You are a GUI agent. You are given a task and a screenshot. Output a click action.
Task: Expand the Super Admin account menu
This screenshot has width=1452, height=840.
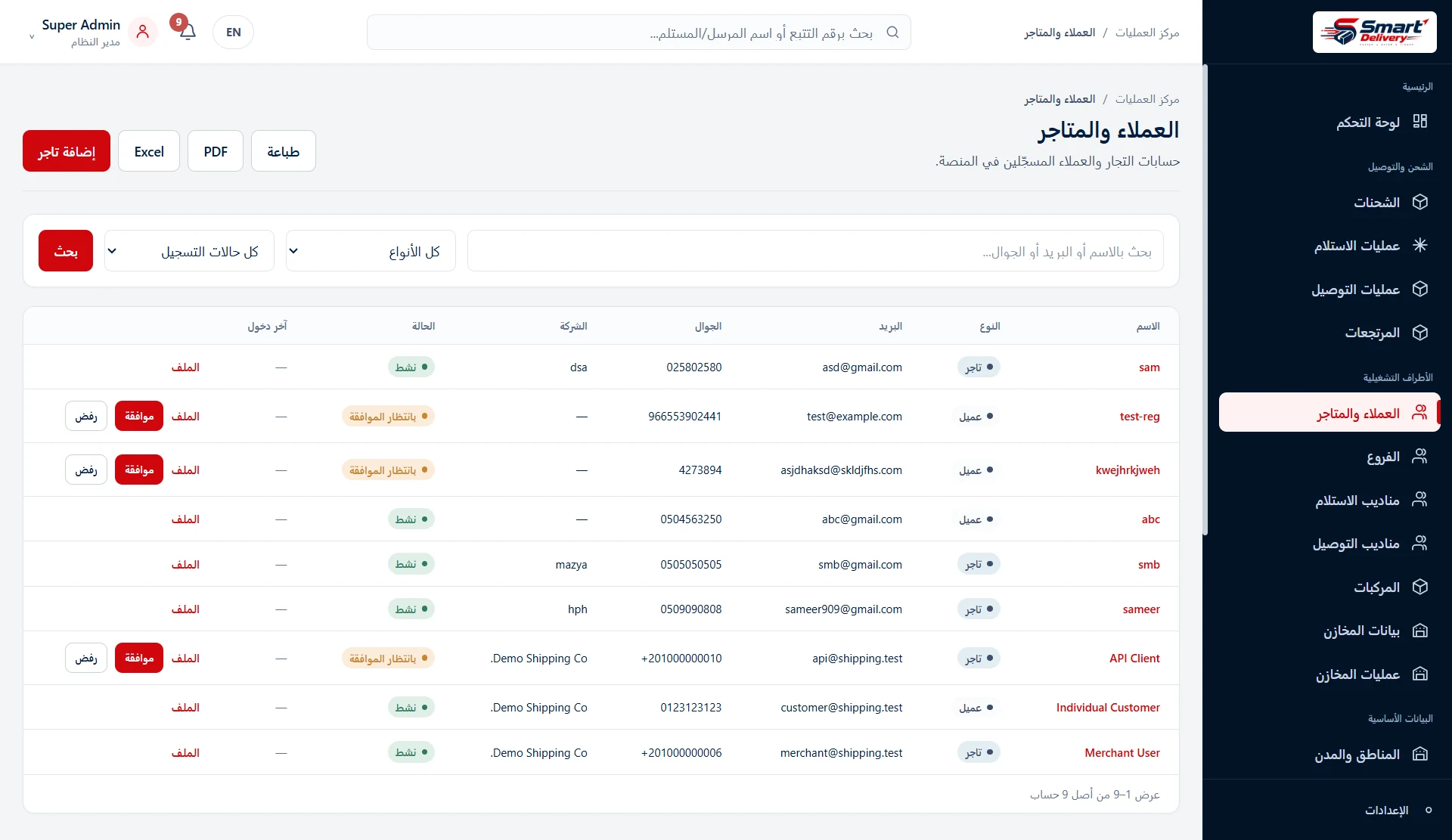(76, 33)
